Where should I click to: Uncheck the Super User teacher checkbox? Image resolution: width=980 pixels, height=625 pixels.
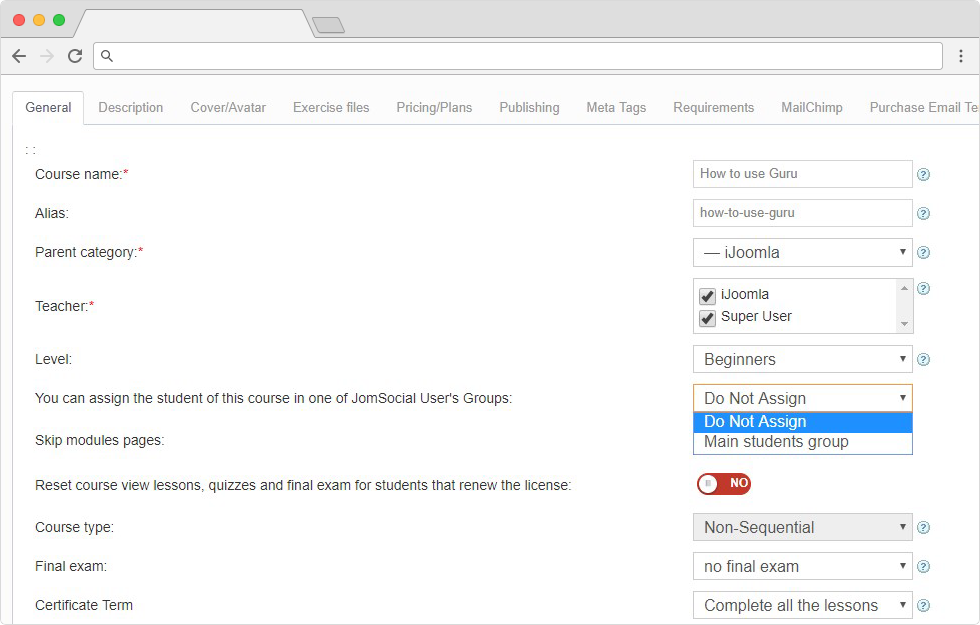point(708,318)
